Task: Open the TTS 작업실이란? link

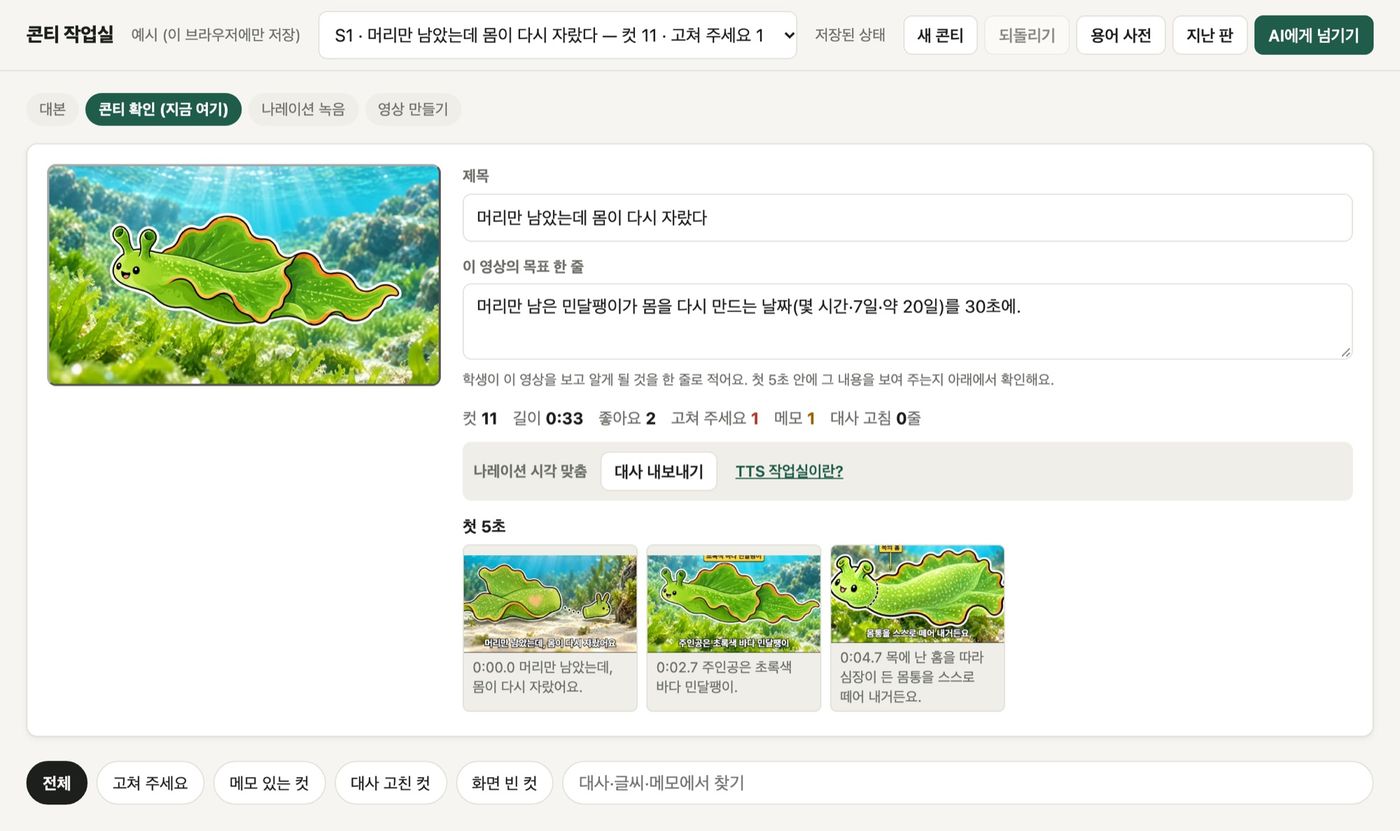Action: [789, 471]
